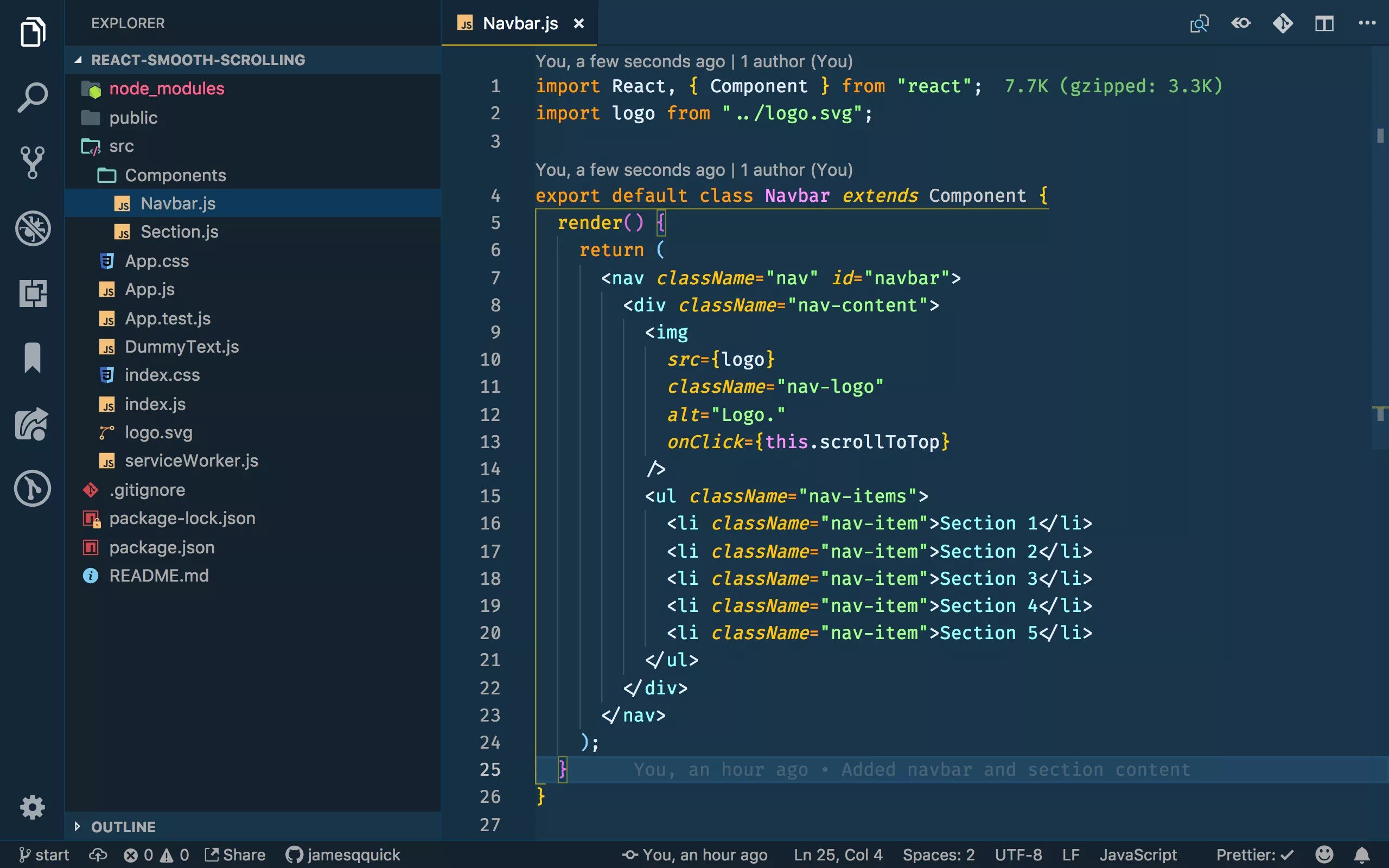1389x868 pixels.
Task: Open the Live Share view icon
Action: 33,424
